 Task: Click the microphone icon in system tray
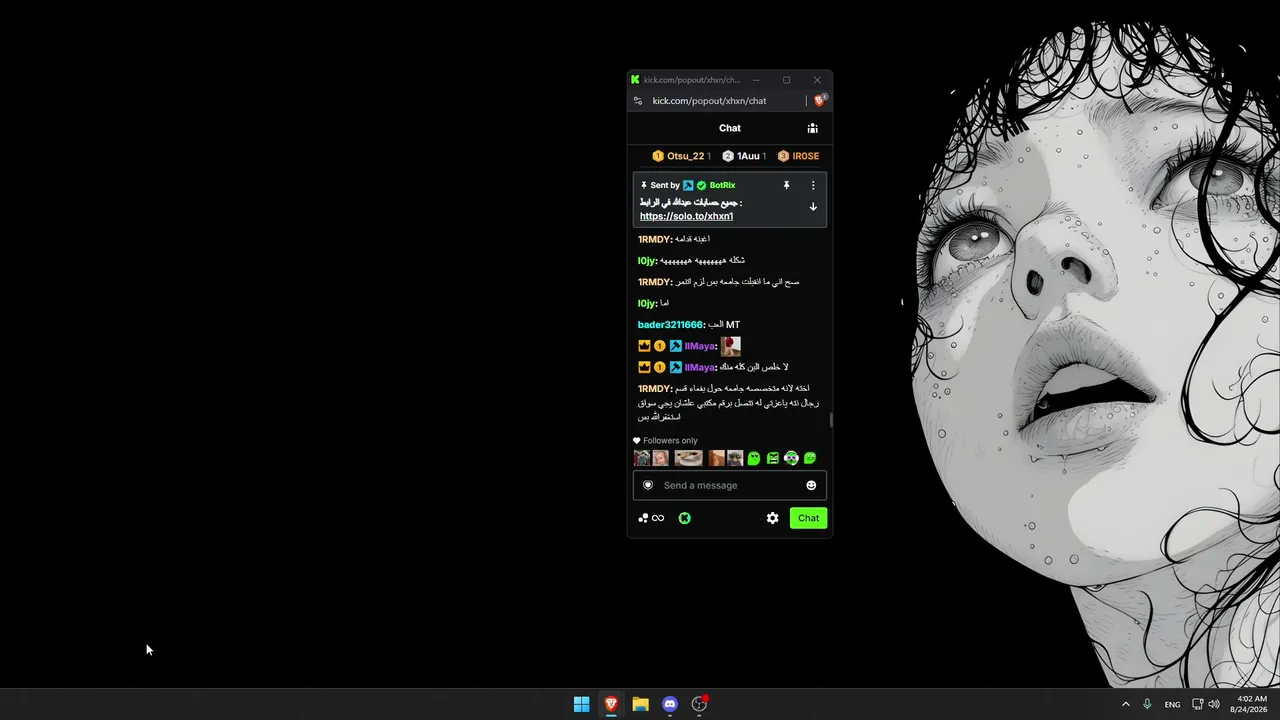tap(1147, 704)
